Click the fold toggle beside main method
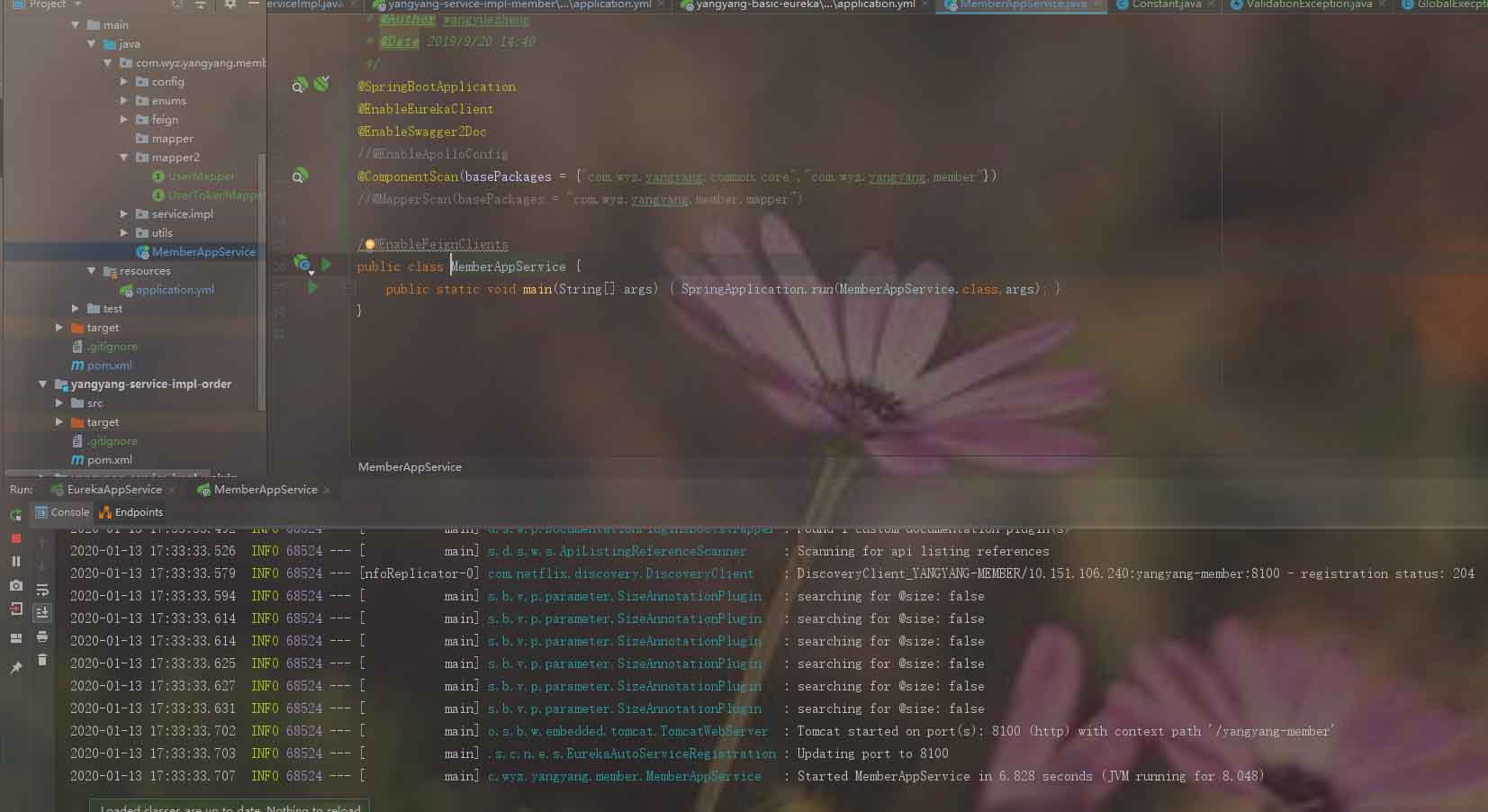Image resolution: width=1488 pixels, height=812 pixels. coord(349,289)
